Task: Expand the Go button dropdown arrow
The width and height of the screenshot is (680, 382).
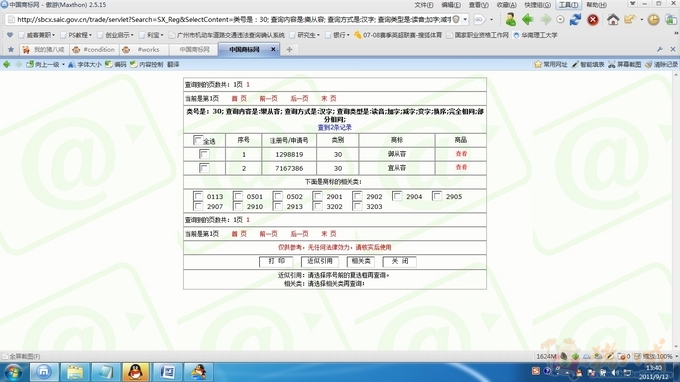Action: pos(491,20)
